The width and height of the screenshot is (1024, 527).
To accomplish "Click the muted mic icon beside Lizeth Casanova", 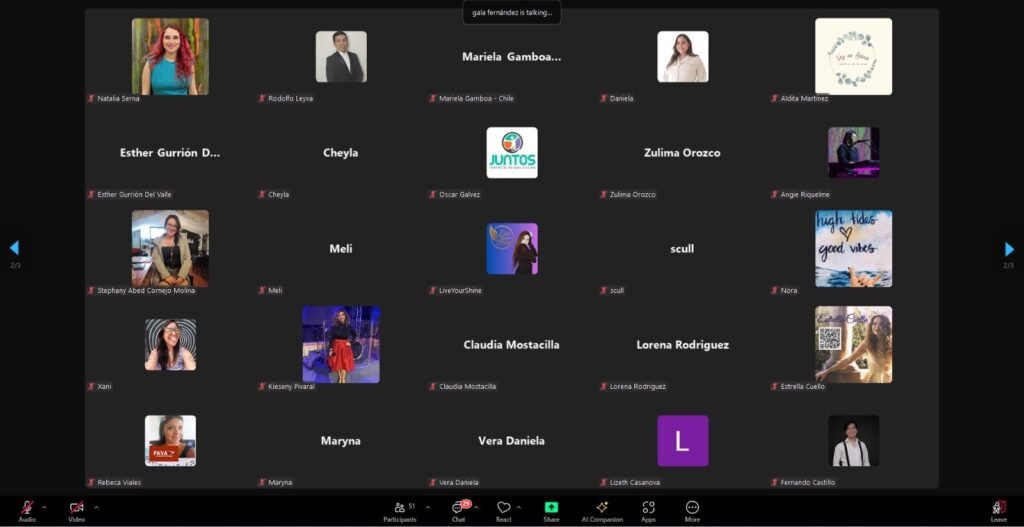I will [604, 483].
